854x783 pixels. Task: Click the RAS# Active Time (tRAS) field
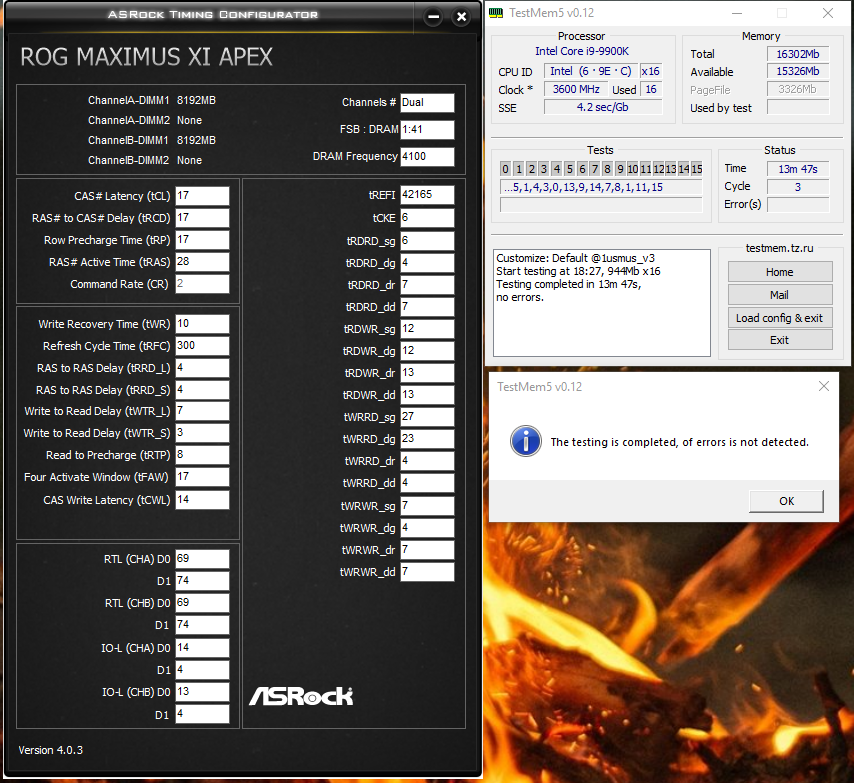pyautogui.click(x=202, y=262)
